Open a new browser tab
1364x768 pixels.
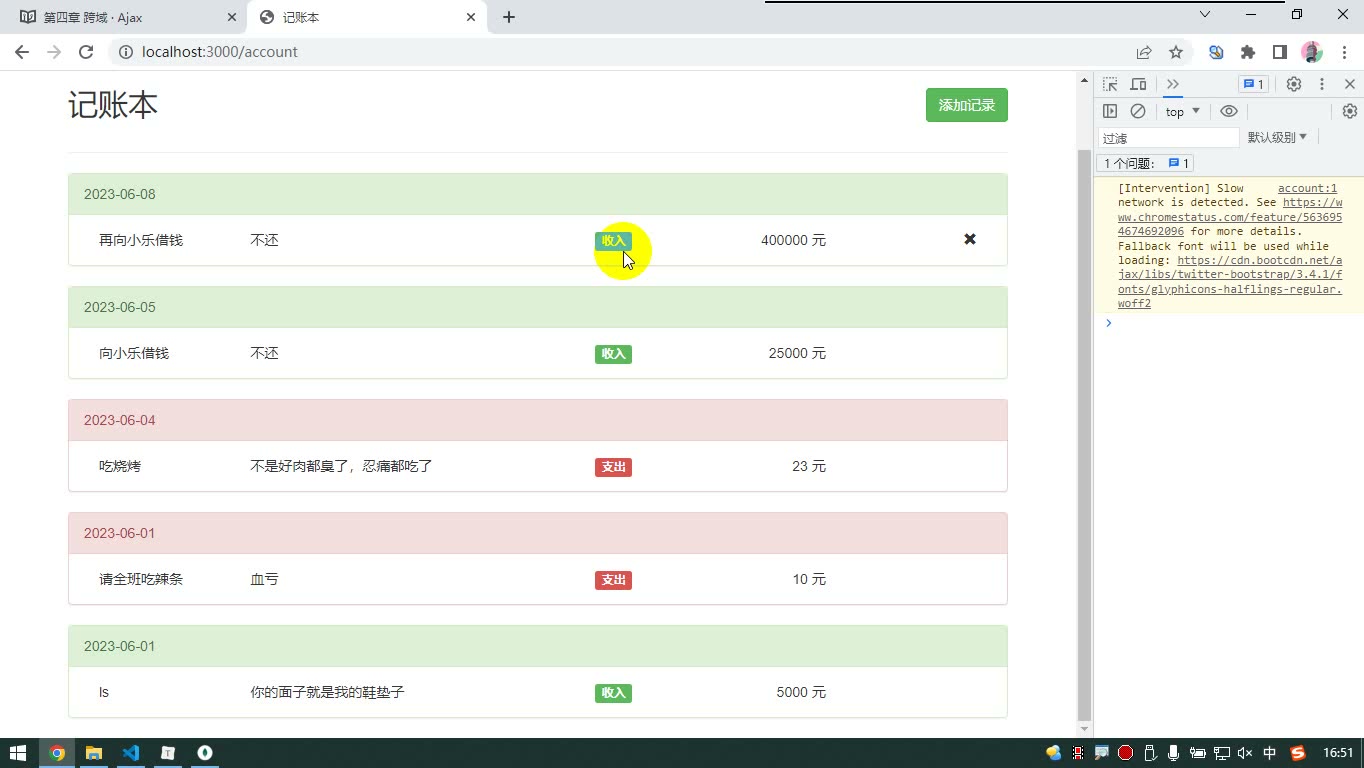pos(508,17)
